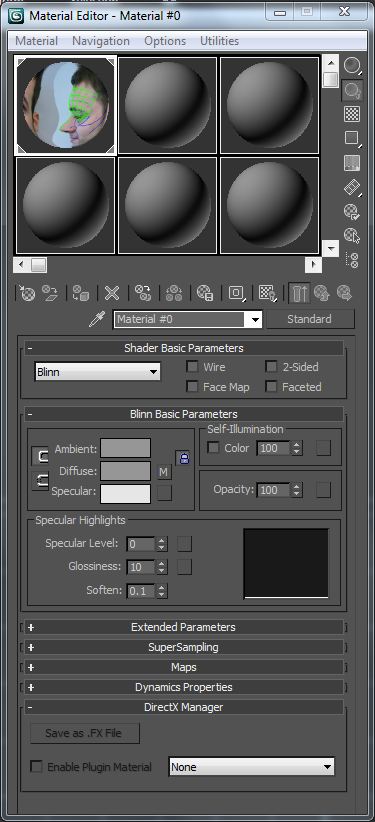Open the Material menu
Screen dimensions: 375x822
36,41
